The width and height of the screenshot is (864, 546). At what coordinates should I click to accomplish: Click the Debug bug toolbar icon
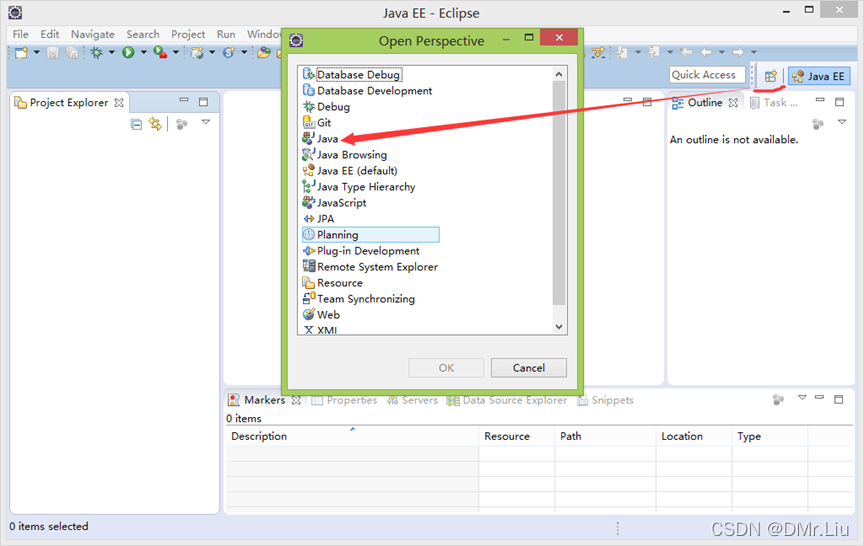pyautogui.click(x=97, y=52)
